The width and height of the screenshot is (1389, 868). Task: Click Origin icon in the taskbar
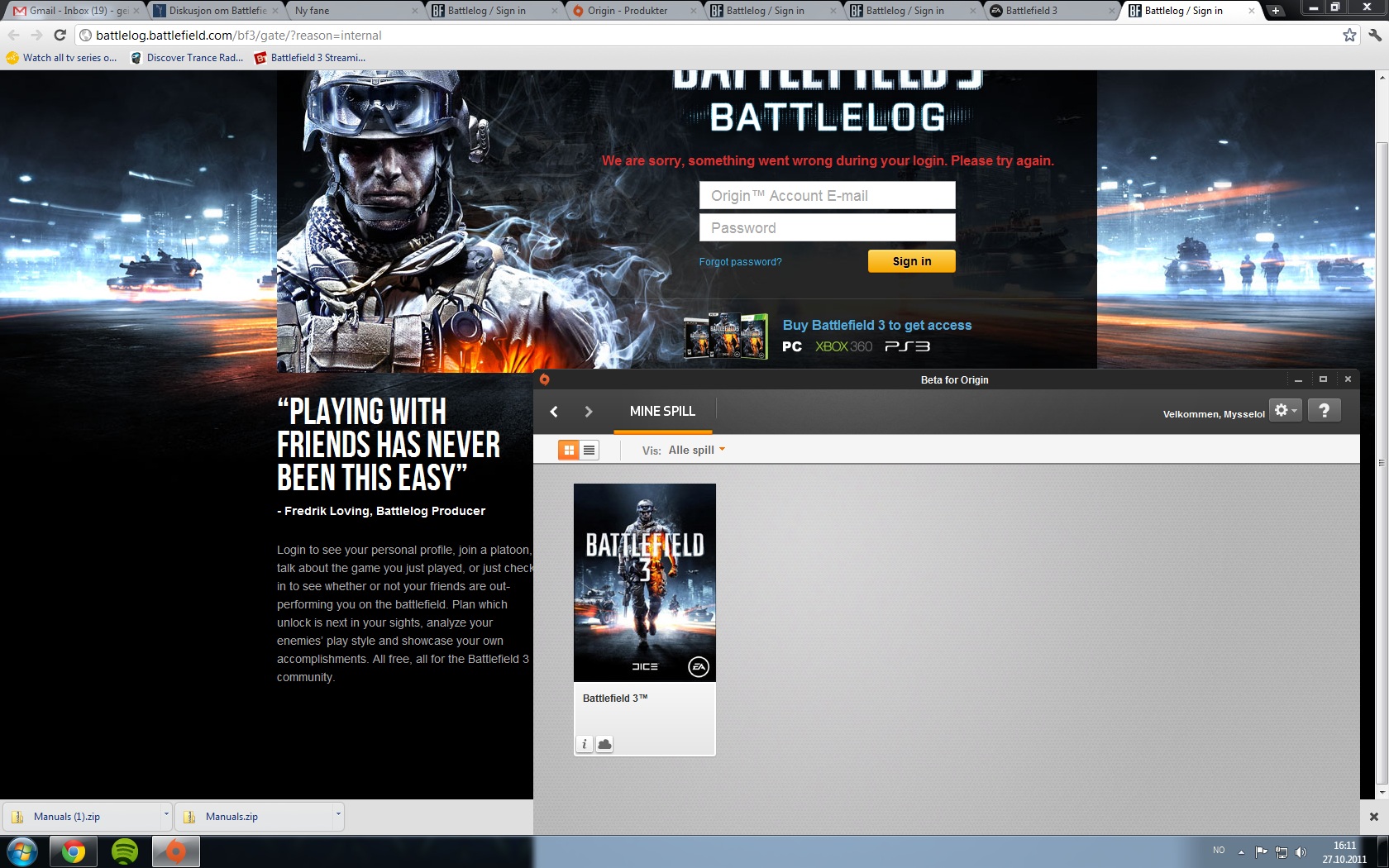click(x=176, y=851)
